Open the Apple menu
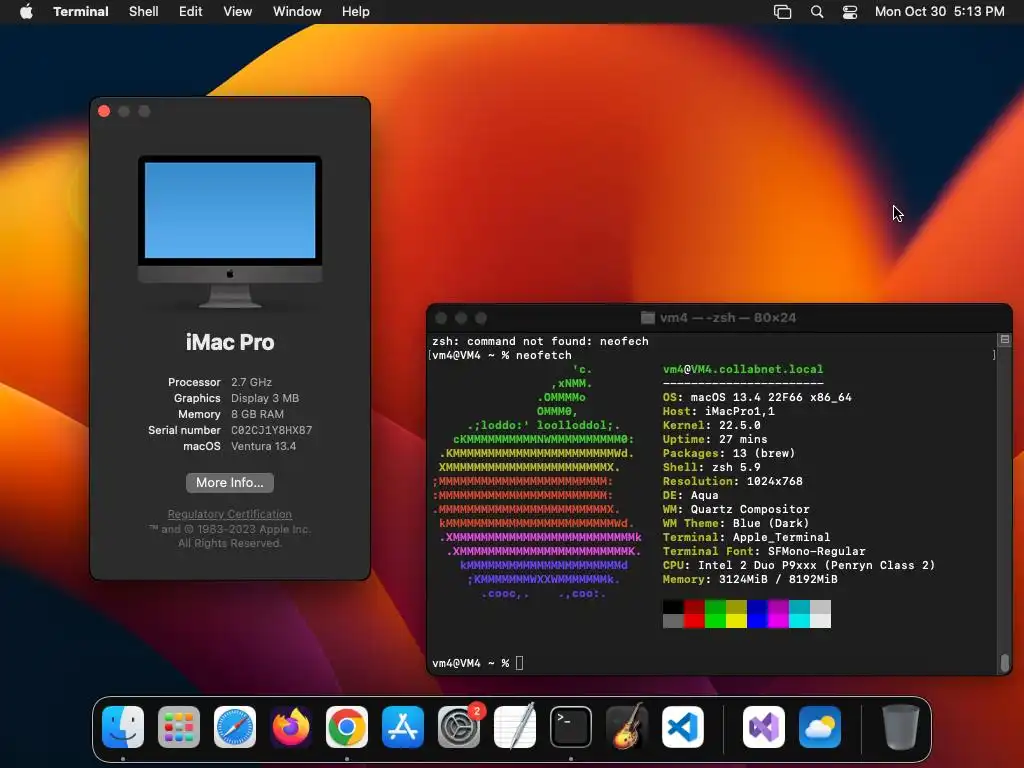This screenshot has height=768, width=1024. (26, 11)
